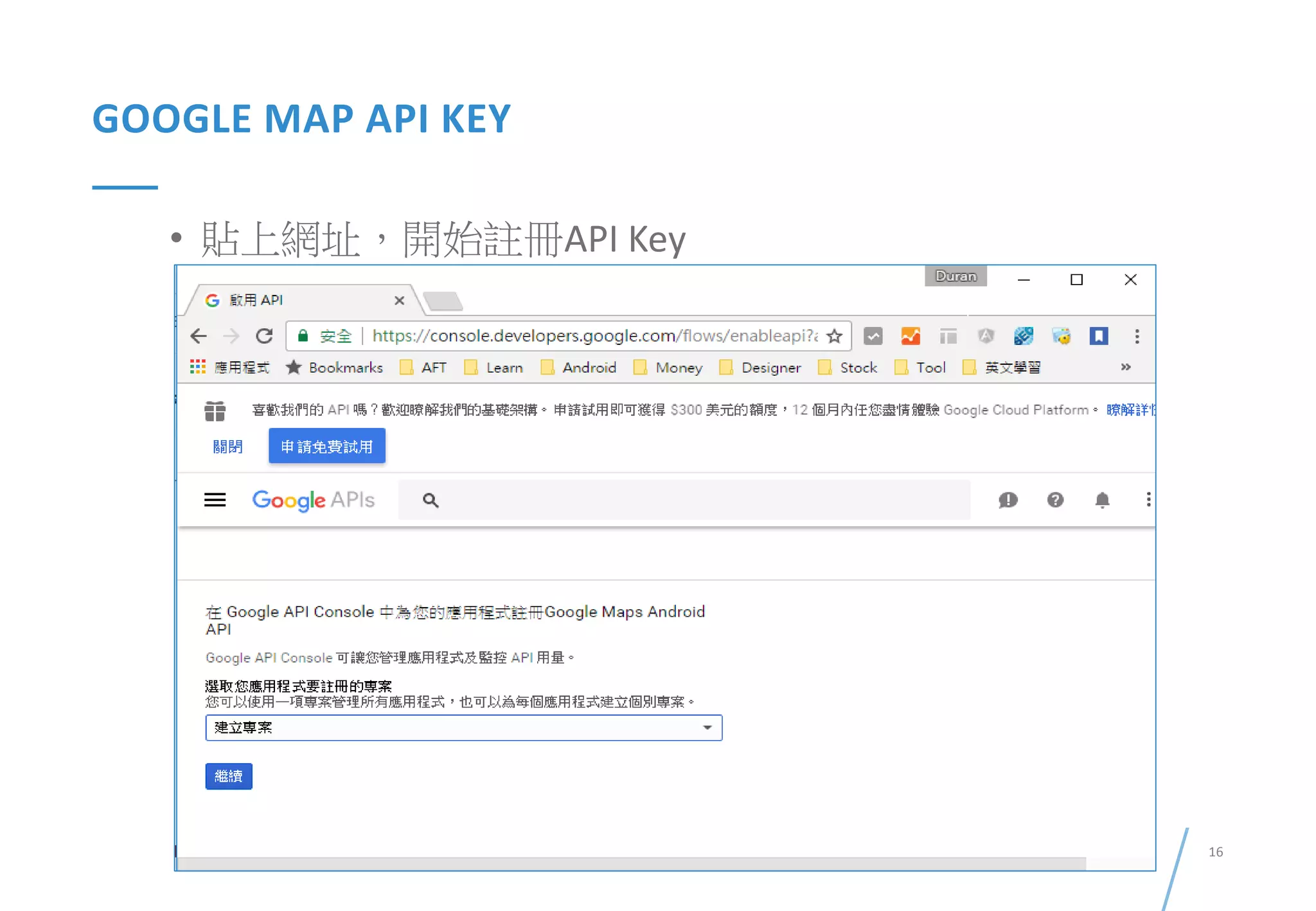Click the horizontal scrollbar at the bottom
The height and width of the screenshot is (911, 1316).
click(632, 864)
